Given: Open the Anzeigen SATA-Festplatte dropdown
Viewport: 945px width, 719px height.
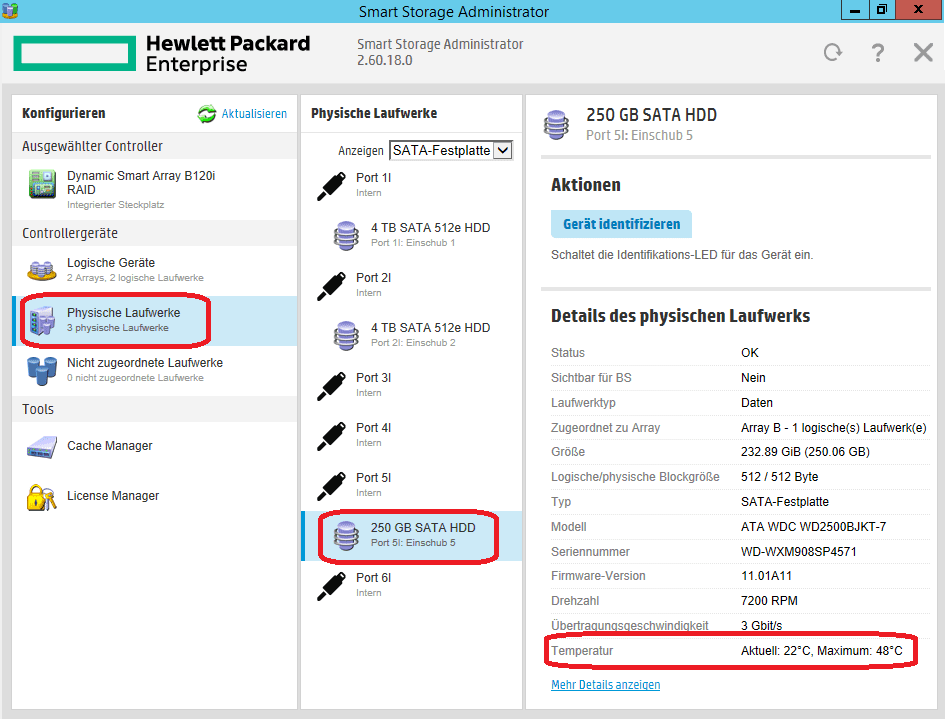Looking at the screenshot, I should (x=451, y=150).
